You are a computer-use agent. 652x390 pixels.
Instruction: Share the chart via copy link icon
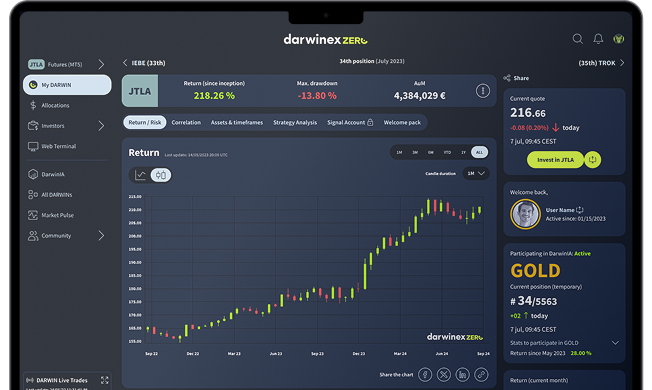coord(481,375)
